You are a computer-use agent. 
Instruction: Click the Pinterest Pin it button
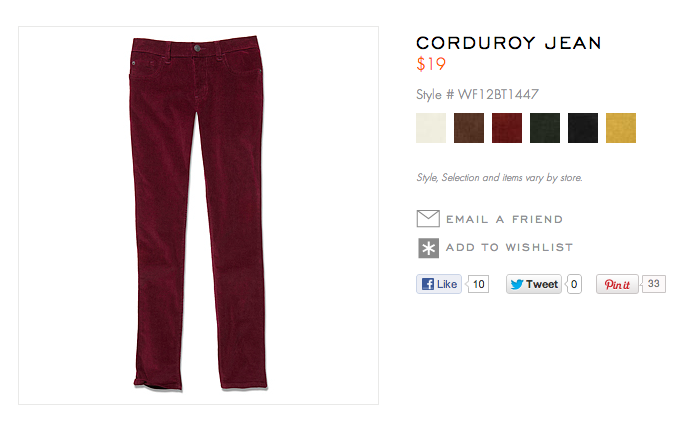click(x=617, y=284)
